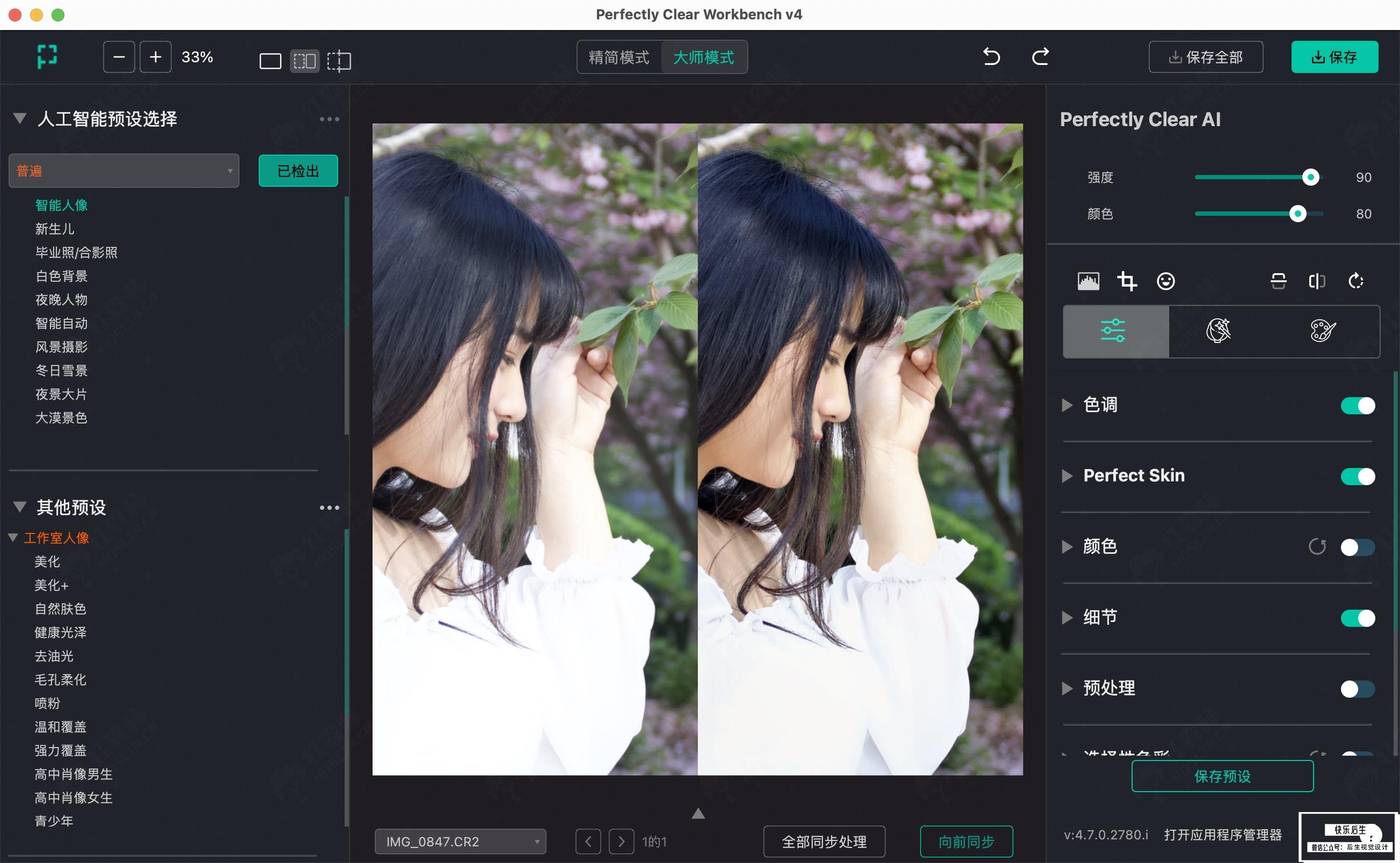The width and height of the screenshot is (1400, 863).
Task: Click the processed photo on the right
Action: 860,449
